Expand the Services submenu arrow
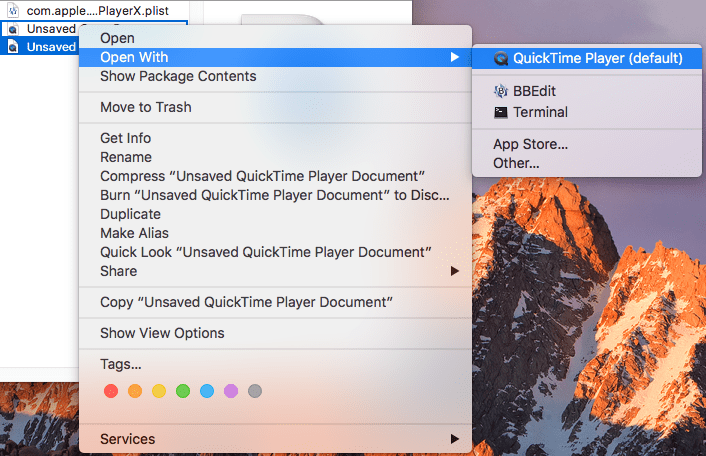The image size is (706, 456). tap(455, 439)
